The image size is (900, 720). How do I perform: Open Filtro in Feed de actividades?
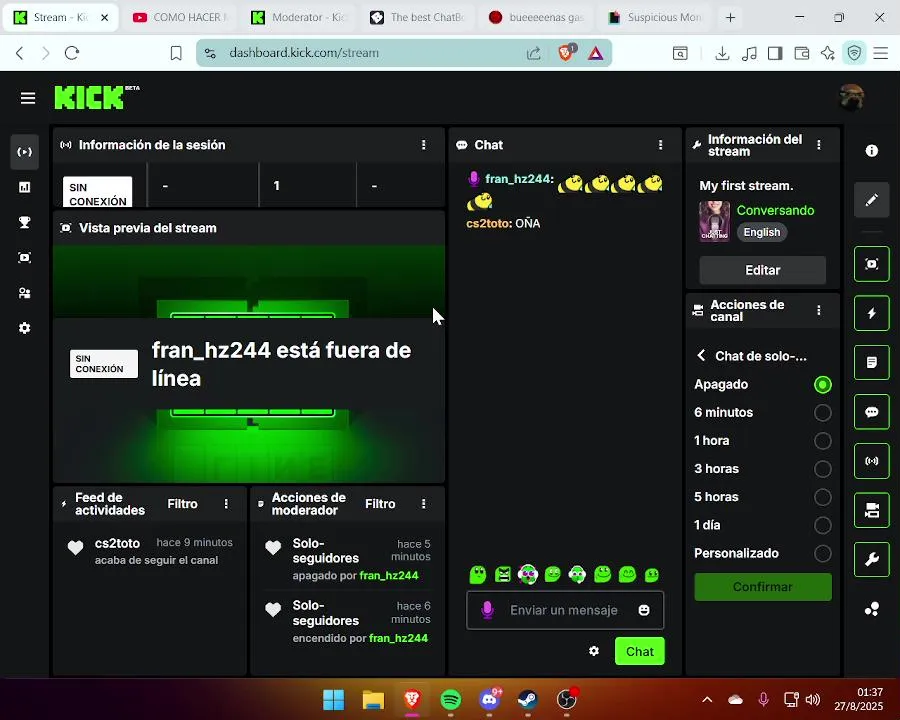click(x=182, y=504)
